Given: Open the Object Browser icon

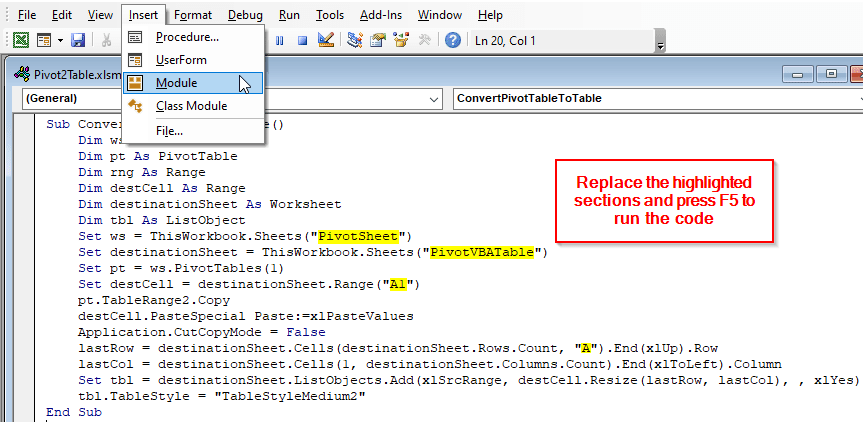Looking at the screenshot, I should [x=402, y=40].
